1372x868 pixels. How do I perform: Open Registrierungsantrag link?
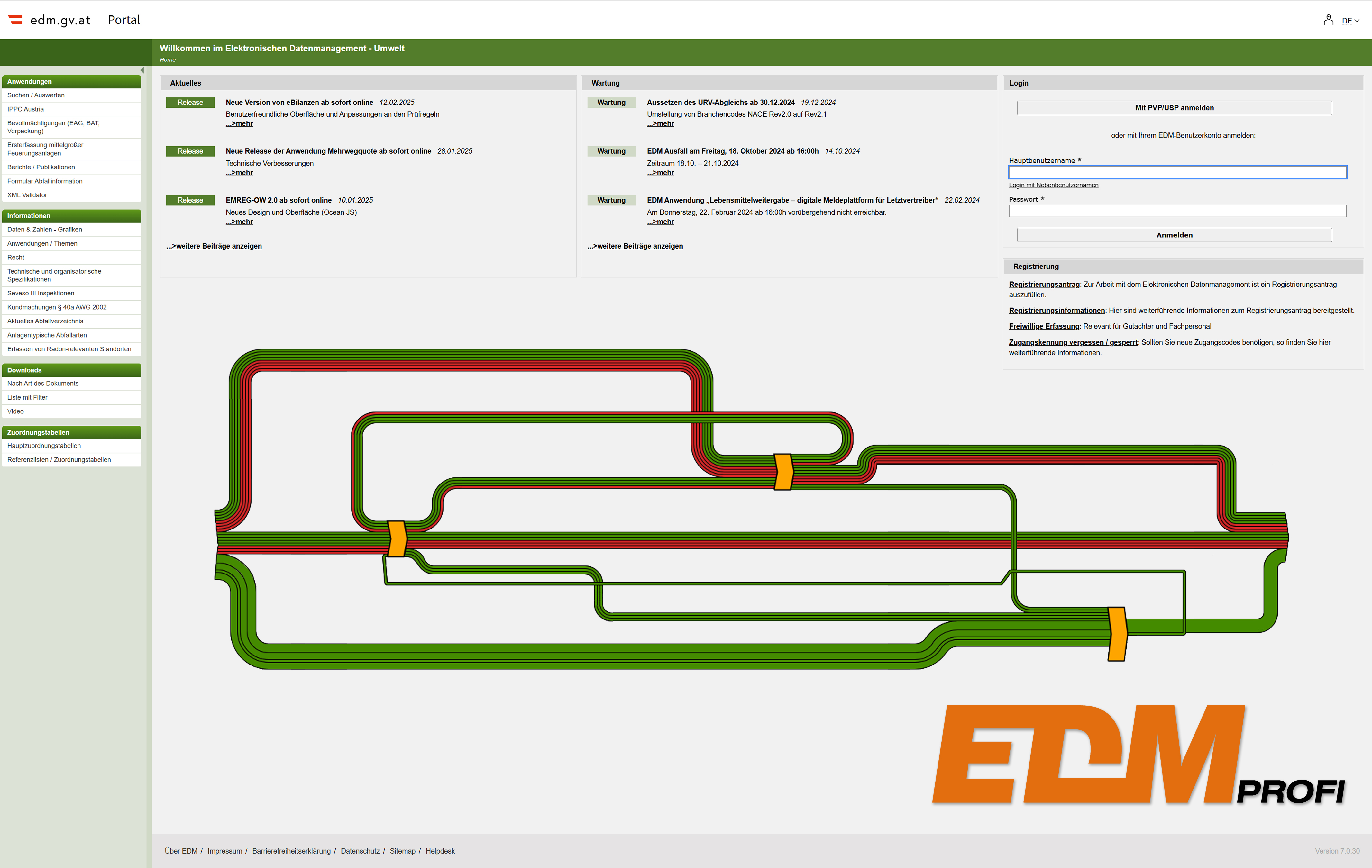[1044, 284]
